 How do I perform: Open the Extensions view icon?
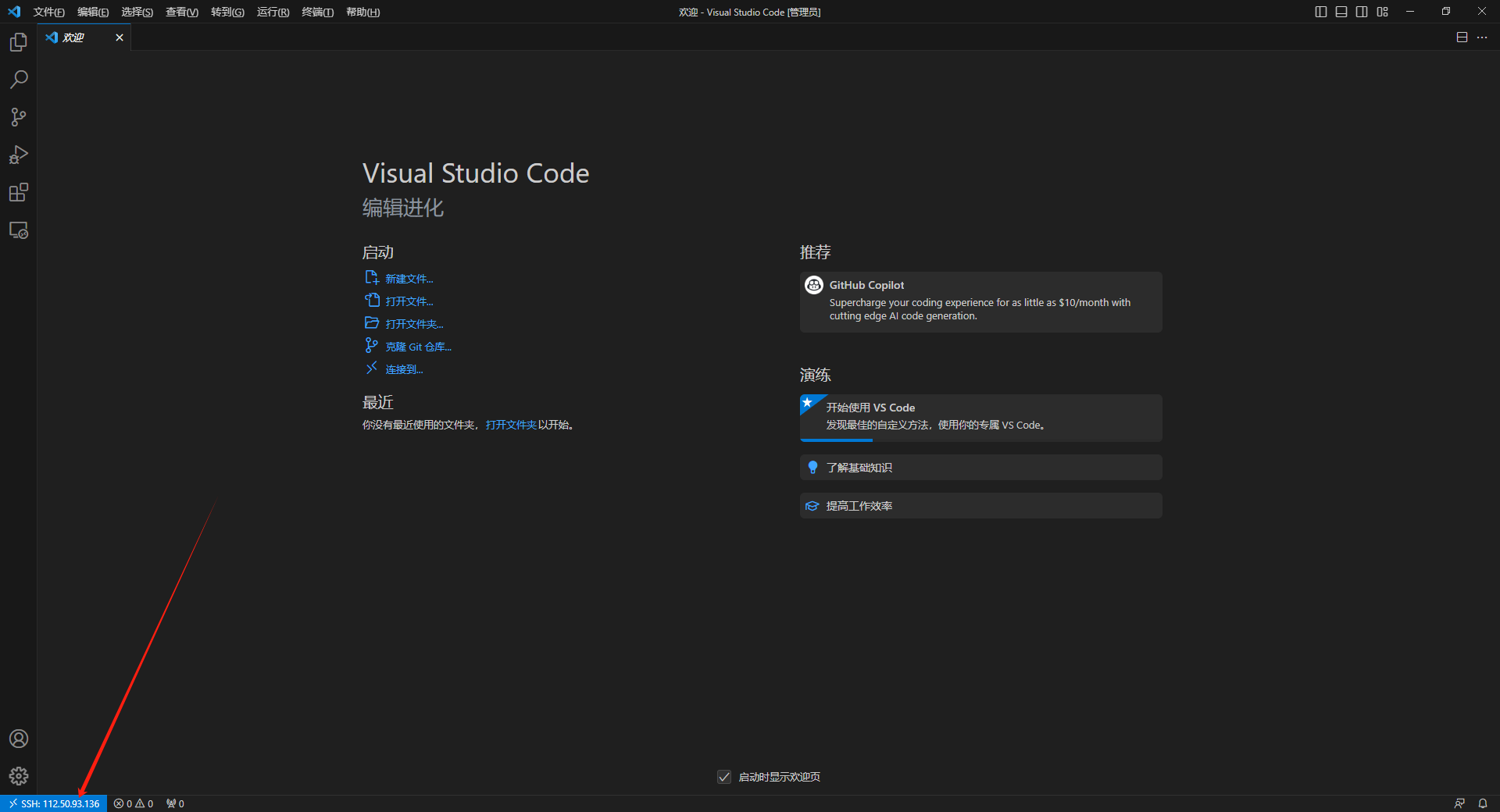(x=18, y=192)
